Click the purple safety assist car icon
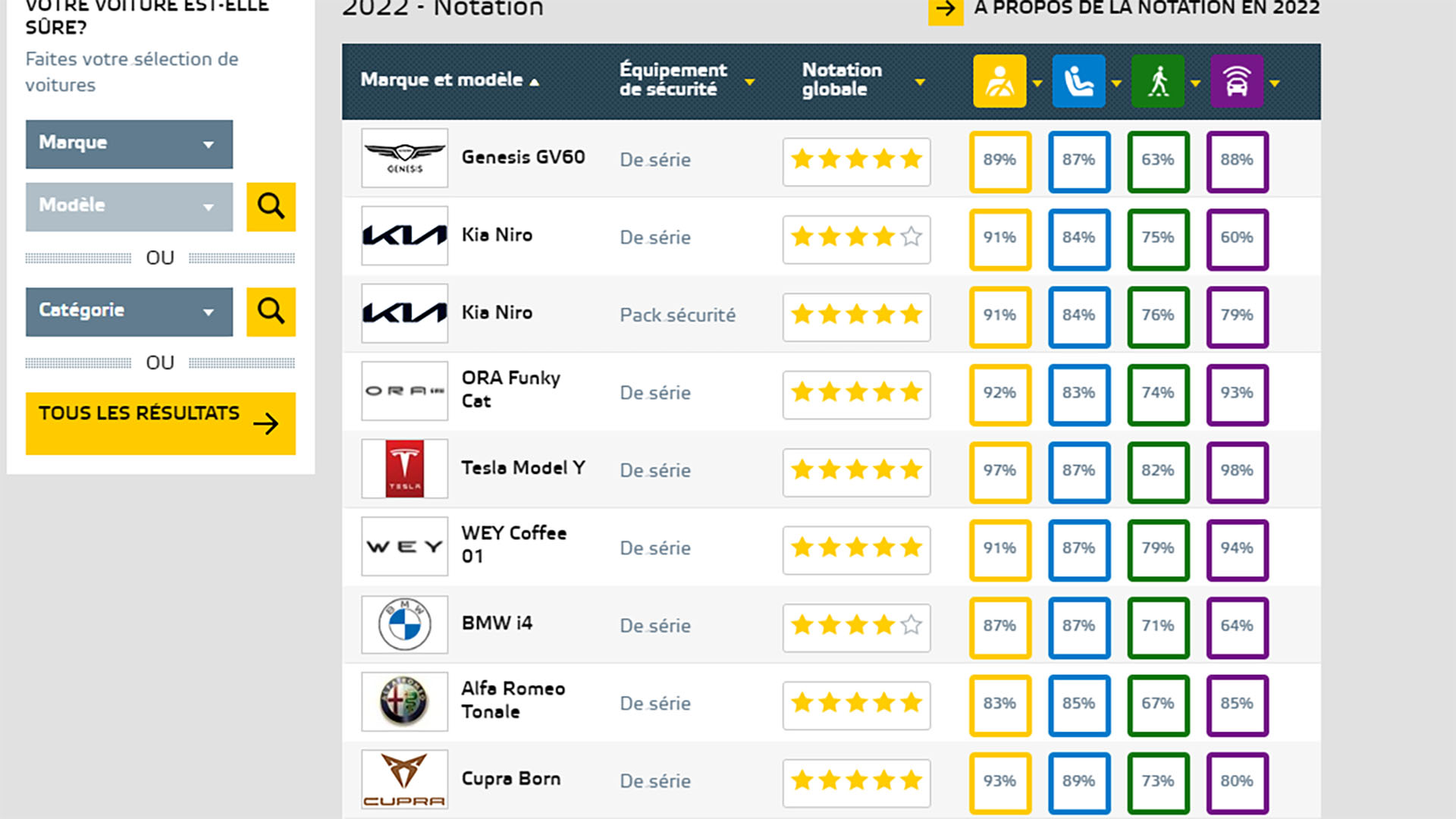Screen dimensions: 1456x819 click(x=1237, y=81)
